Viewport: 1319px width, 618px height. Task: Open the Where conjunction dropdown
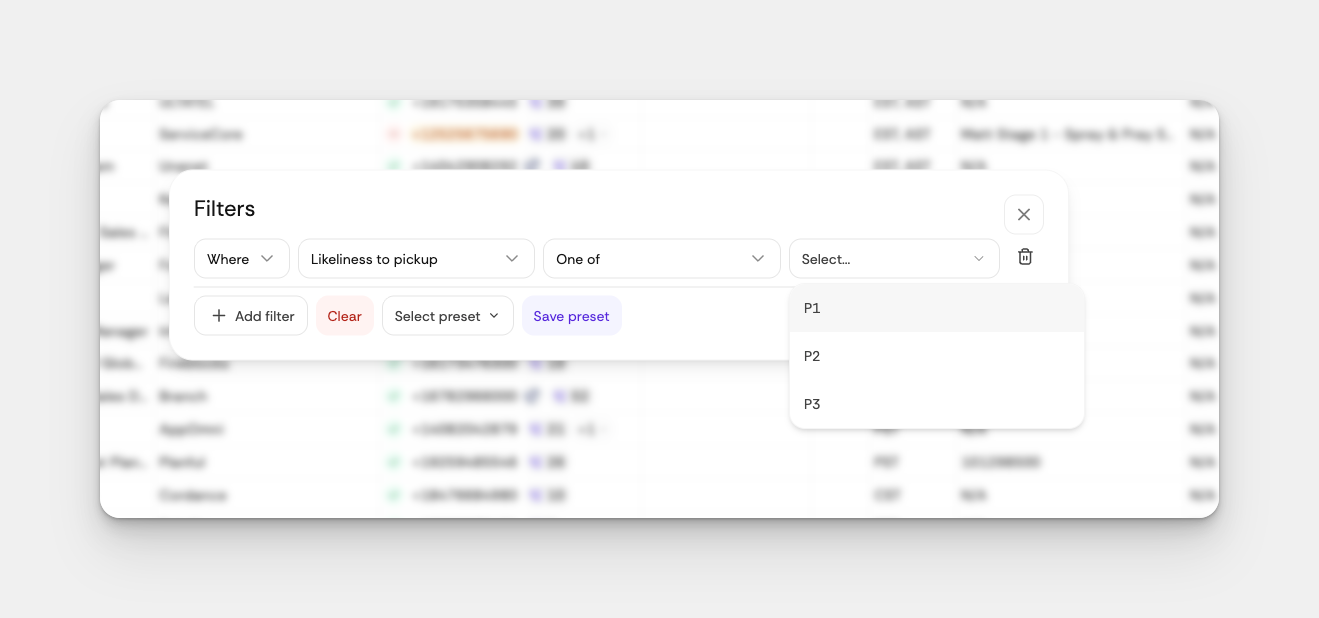pyautogui.click(x=241, y=259)
